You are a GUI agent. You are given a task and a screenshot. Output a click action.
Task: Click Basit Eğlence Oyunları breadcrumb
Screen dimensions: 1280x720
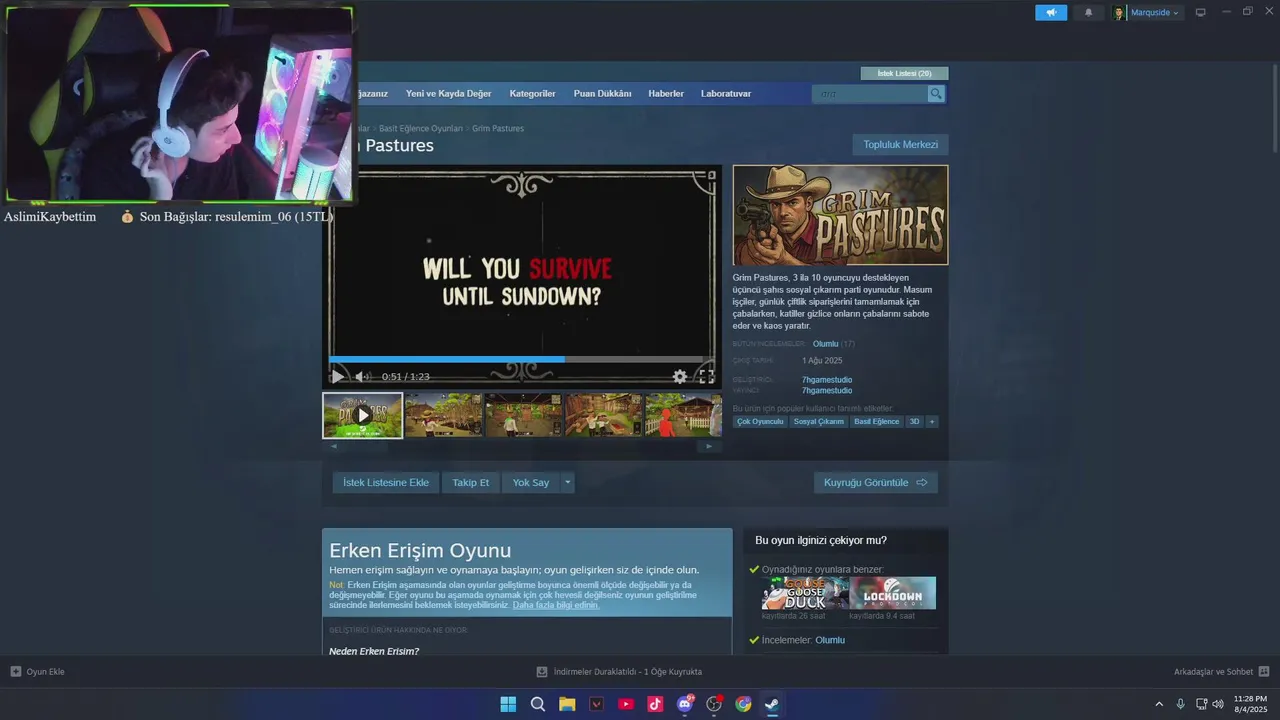coord(421,129)
